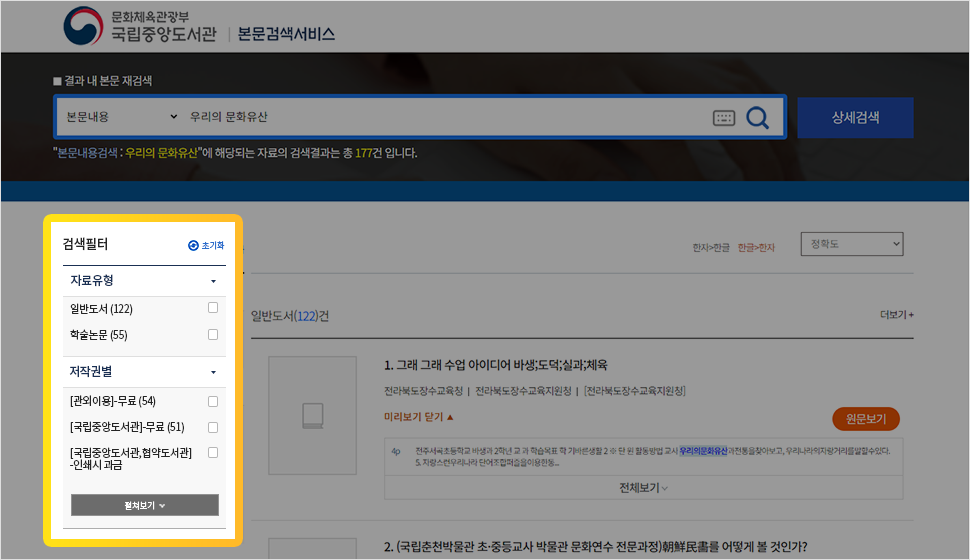
Task: Enable the [국립중앙도서관]-무료 (51) checkbox
Action: 213,427
